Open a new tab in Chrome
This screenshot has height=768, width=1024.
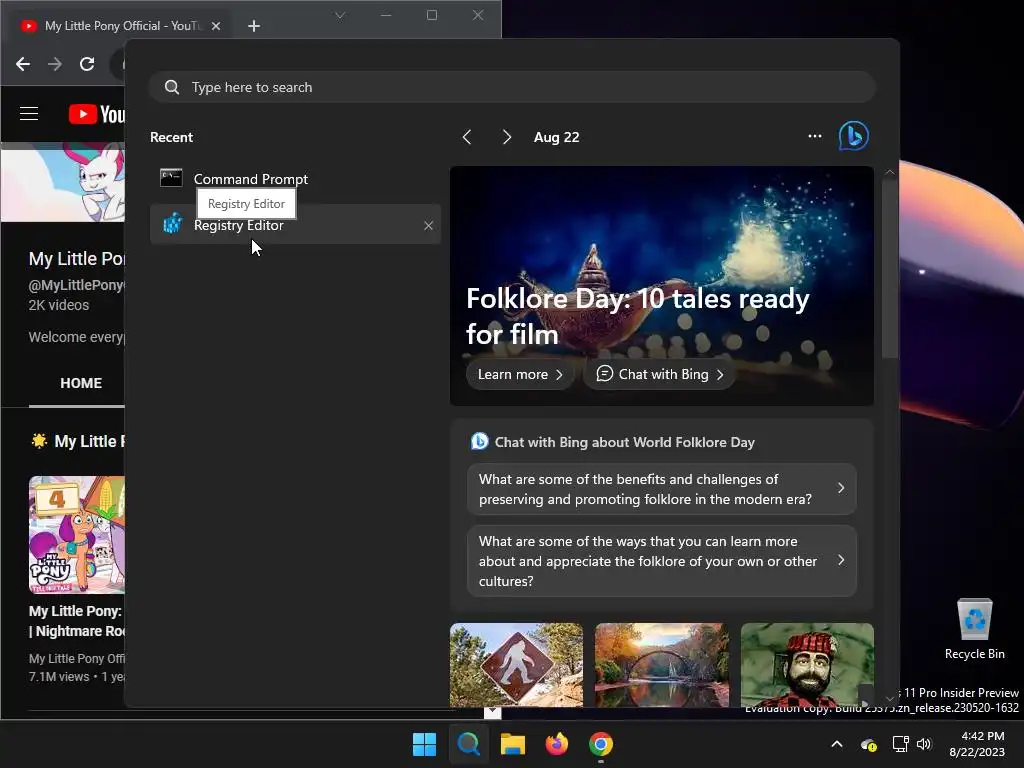point(254,25)
